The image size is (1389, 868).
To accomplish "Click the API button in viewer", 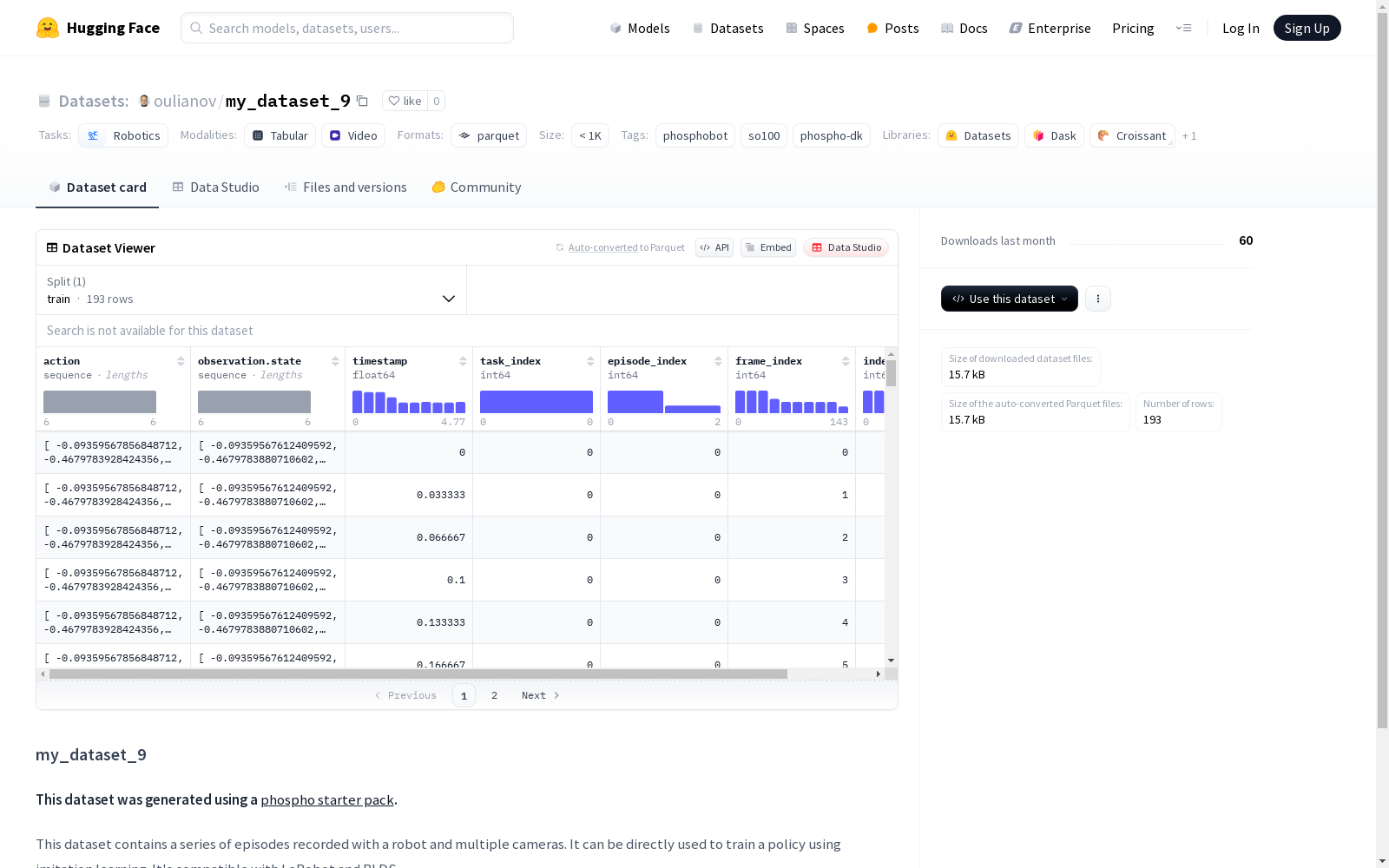I will click(714, 247).
